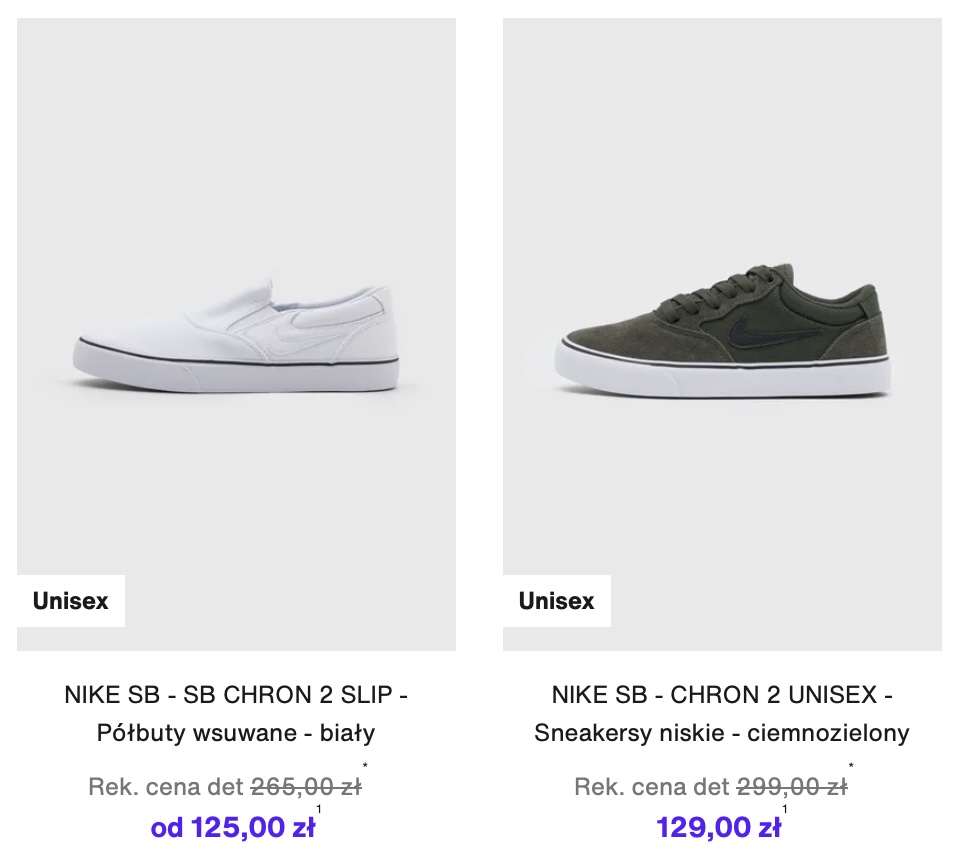Click "Rek. cena det" label under the green sneaker
Screen dimensions: 962x860
coord(651,787)
